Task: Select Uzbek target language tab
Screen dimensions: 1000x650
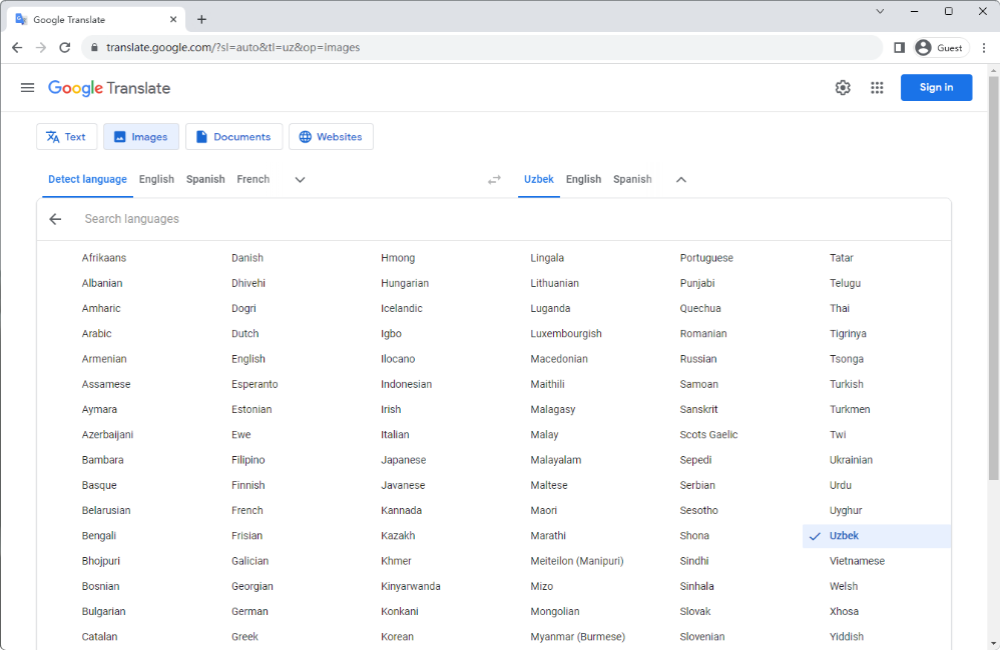Action: (x=539, y=179)
